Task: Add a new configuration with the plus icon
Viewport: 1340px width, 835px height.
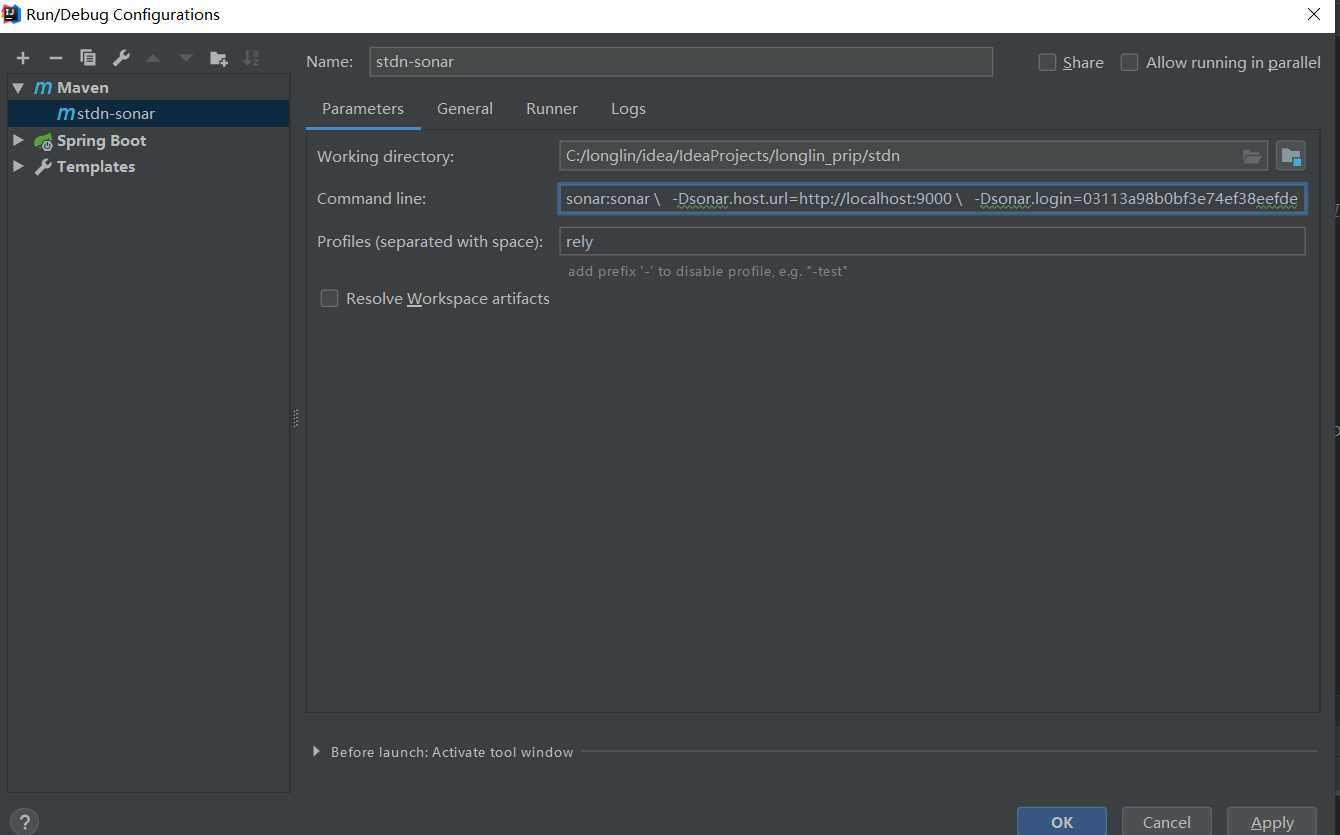Action: coord(23,58)
